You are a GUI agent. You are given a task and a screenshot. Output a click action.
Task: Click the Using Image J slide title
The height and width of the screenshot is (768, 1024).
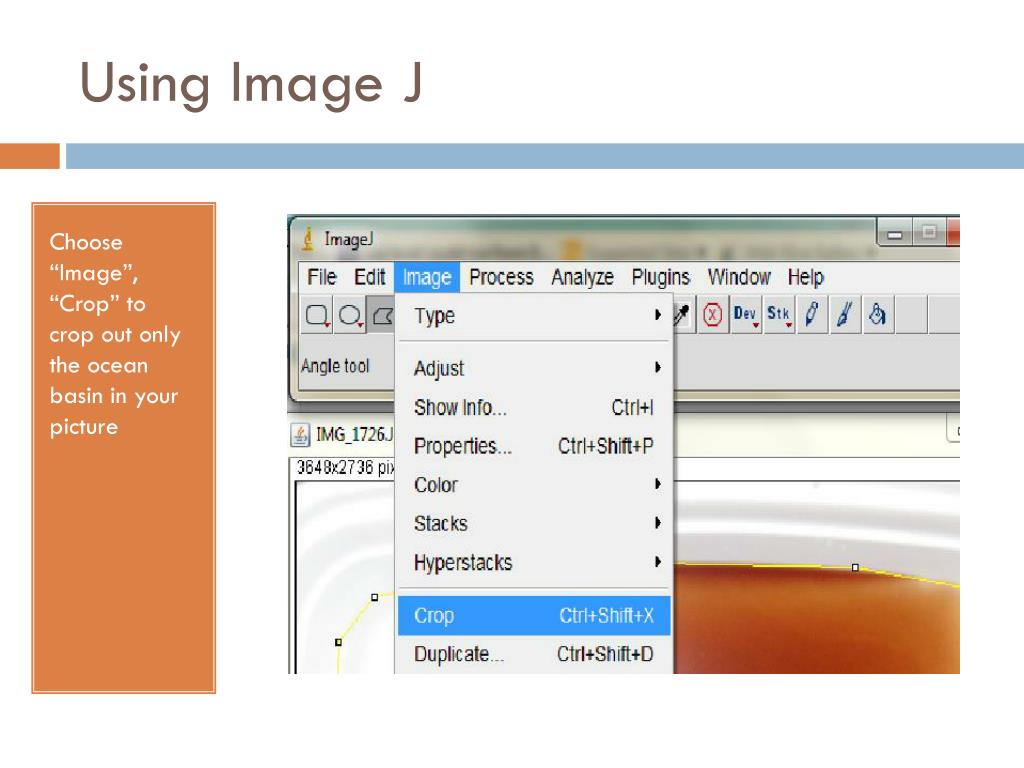click(251, 84)
